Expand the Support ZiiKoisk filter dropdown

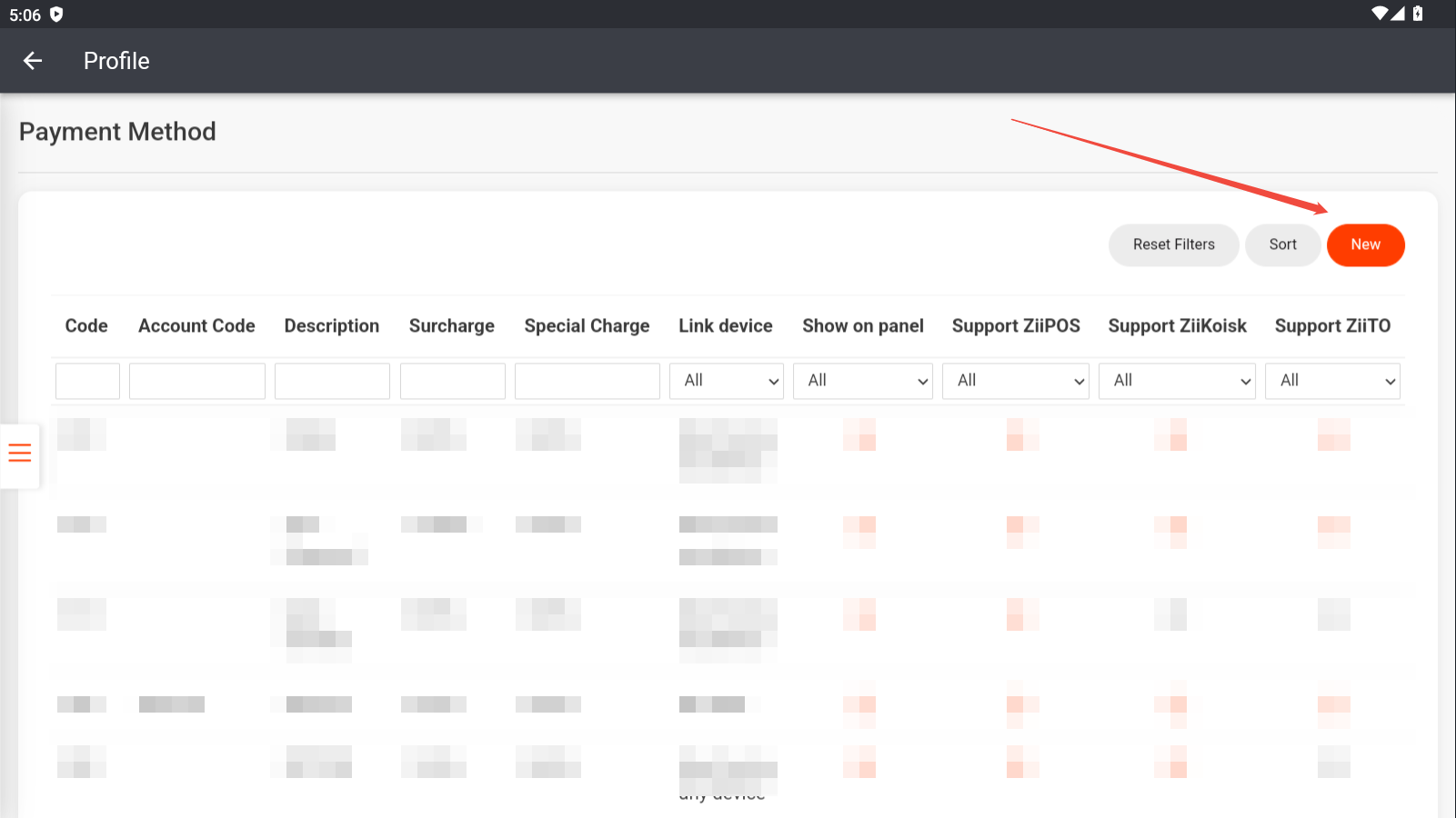point(1177,381)
